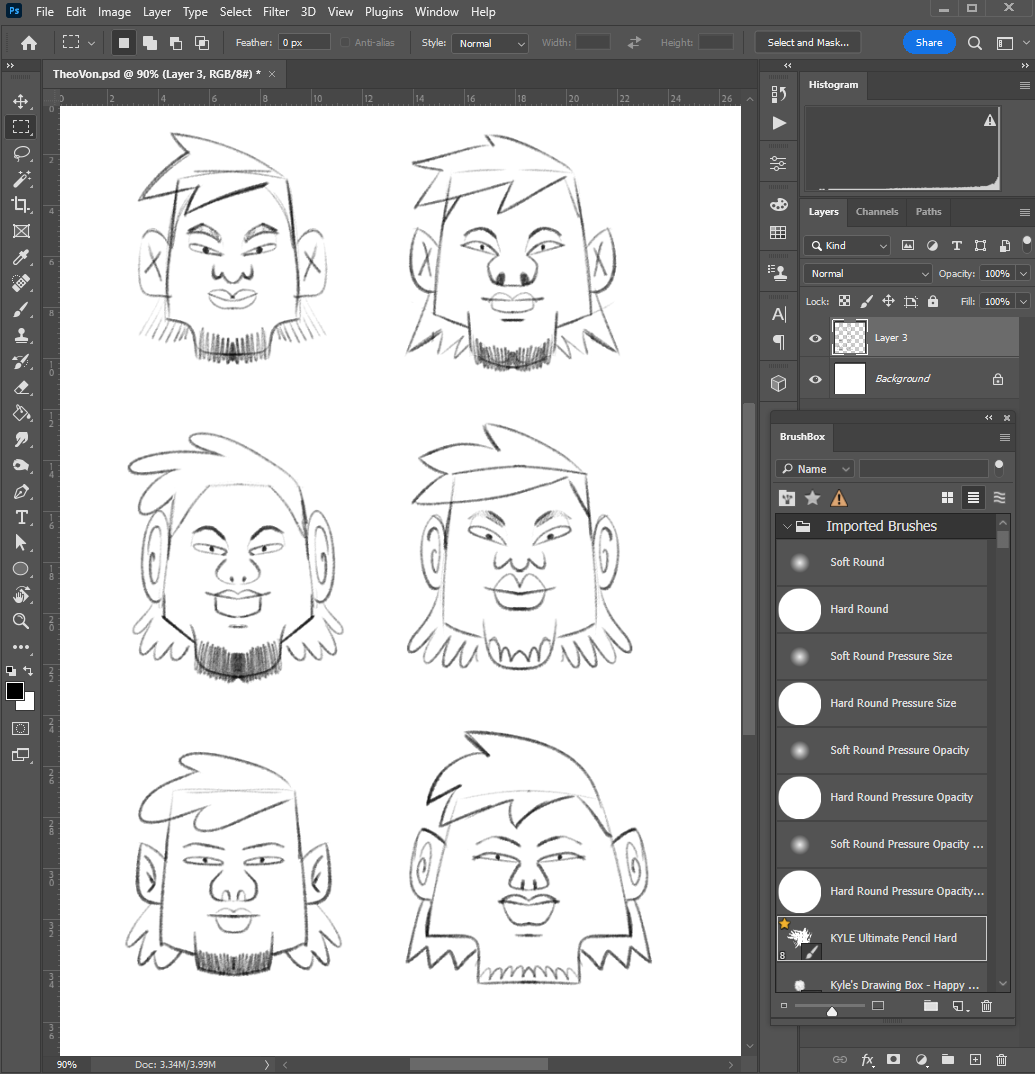Open the Filter menu
This screenshot has height=1074, width=1035.
tap(276, 12)
